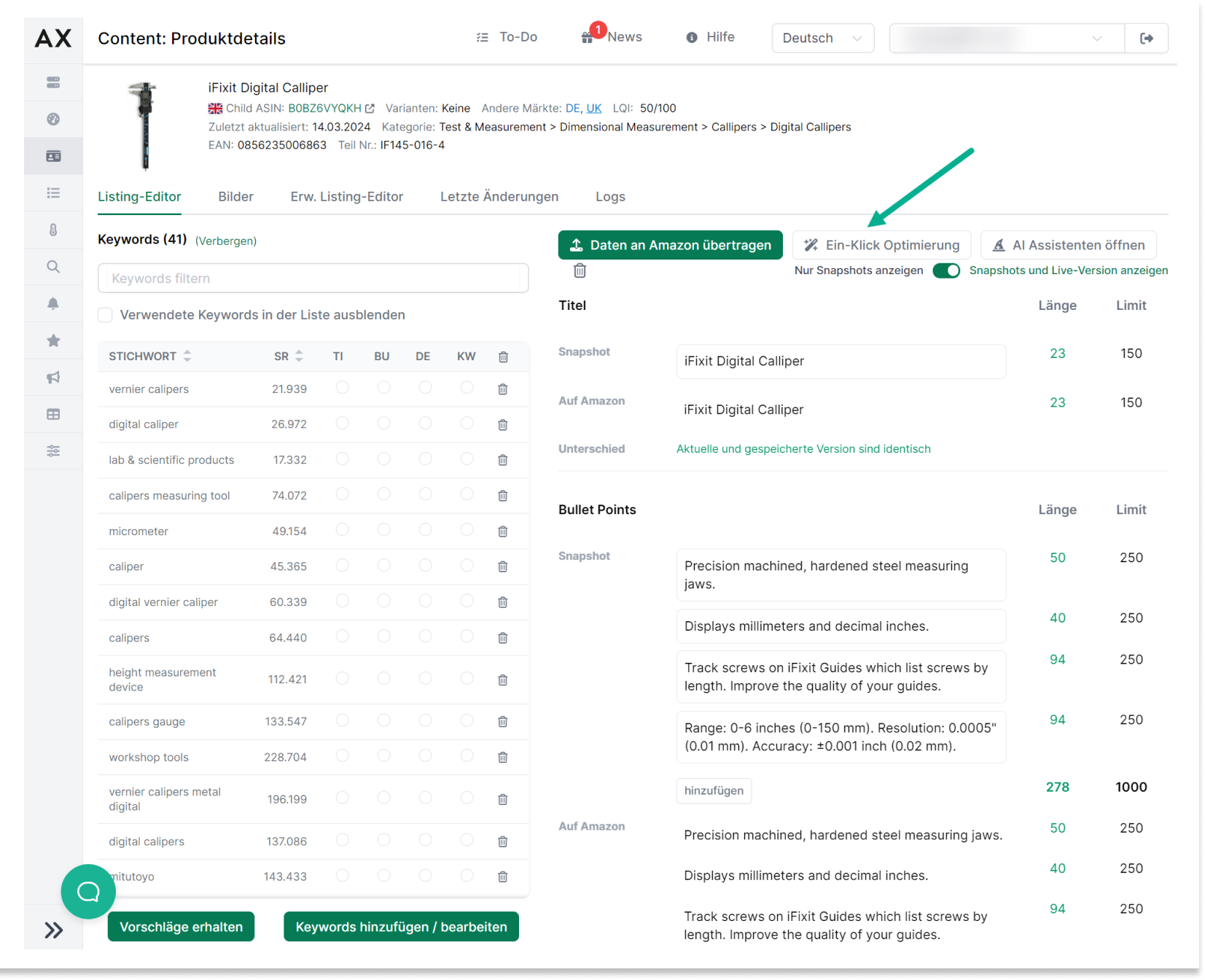Open the sliders settings sidebar icon
This screenshot has width=1205, height=980.
[53, 451]
